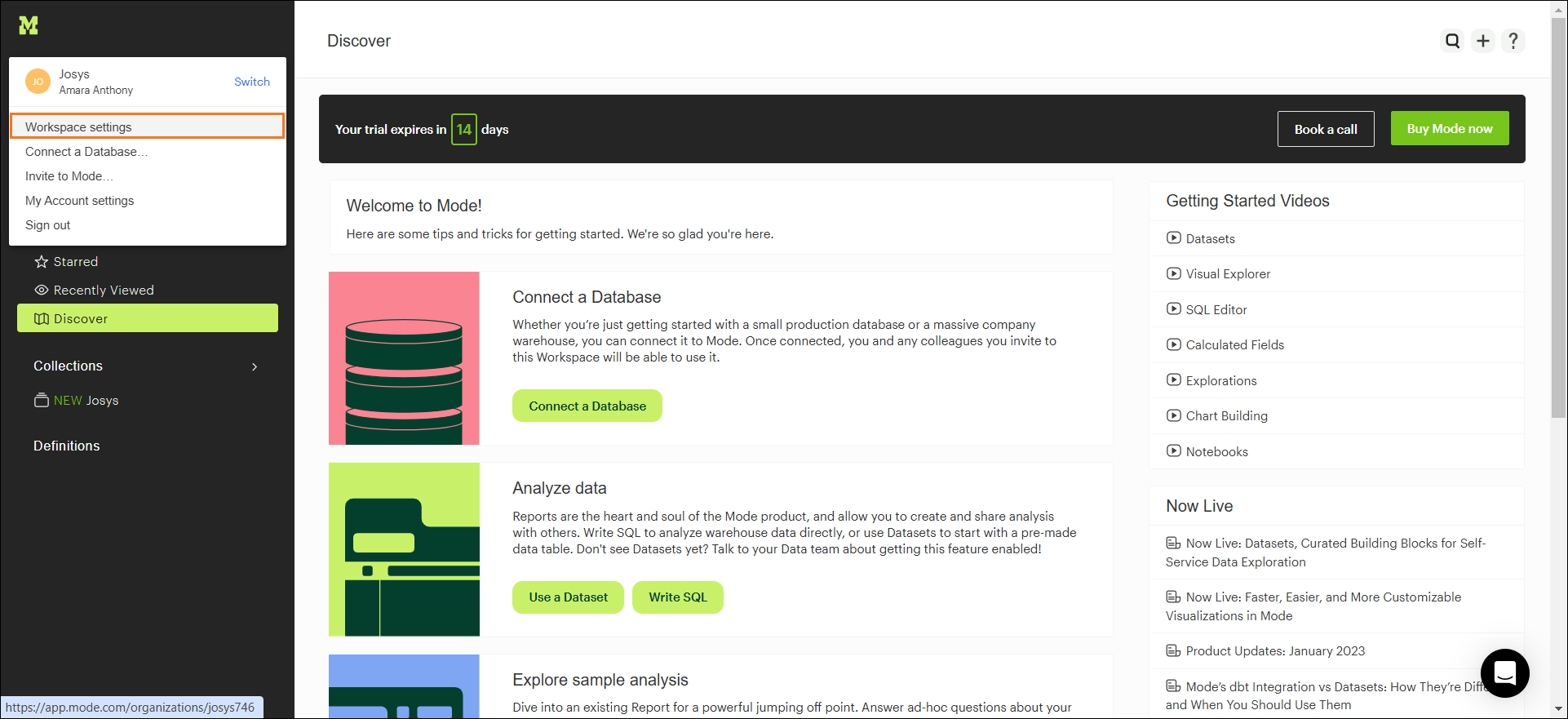Play icon beside Notebooks video
This screenshot has width=1568, height=719.
point(1174,451)
